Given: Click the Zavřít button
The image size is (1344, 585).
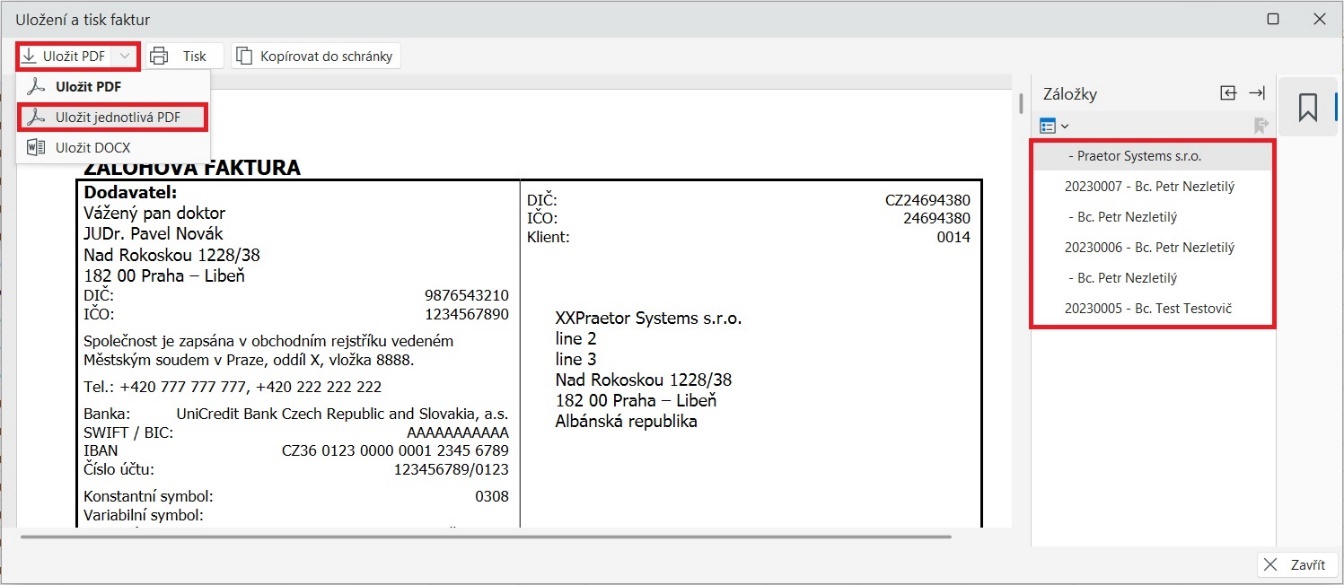Looking at the screenshot, I should (1299, 563).
